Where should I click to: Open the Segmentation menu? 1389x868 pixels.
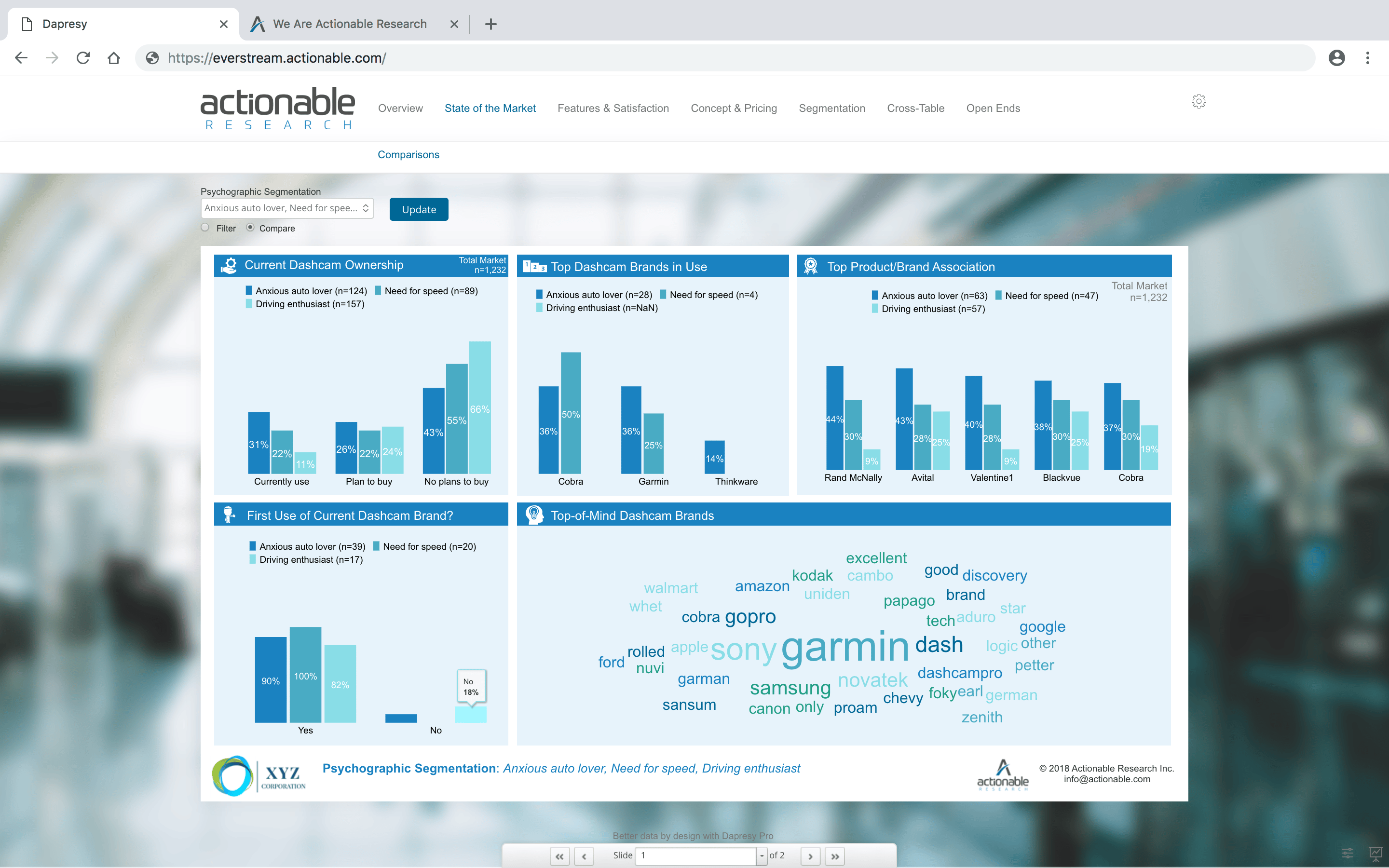click(x=831, y=108)
